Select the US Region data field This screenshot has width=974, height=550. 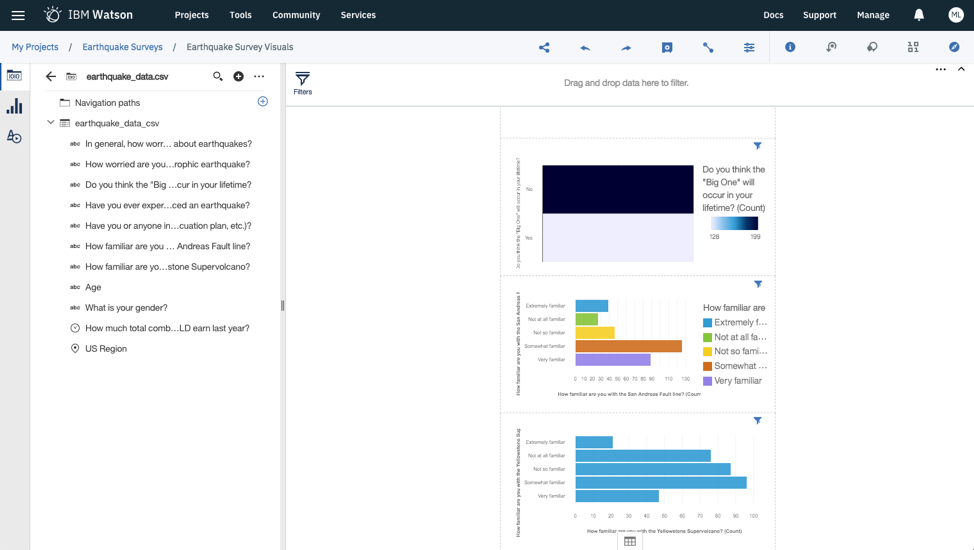tap(105, 349)
